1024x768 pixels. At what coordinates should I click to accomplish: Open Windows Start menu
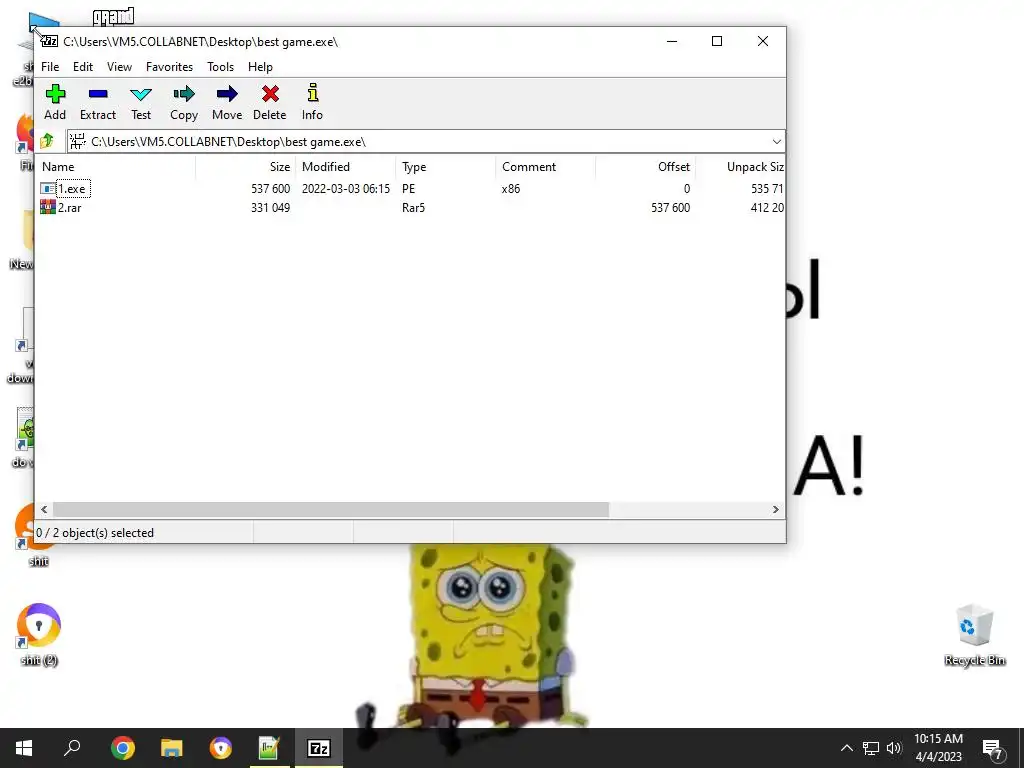coord(24,748)
